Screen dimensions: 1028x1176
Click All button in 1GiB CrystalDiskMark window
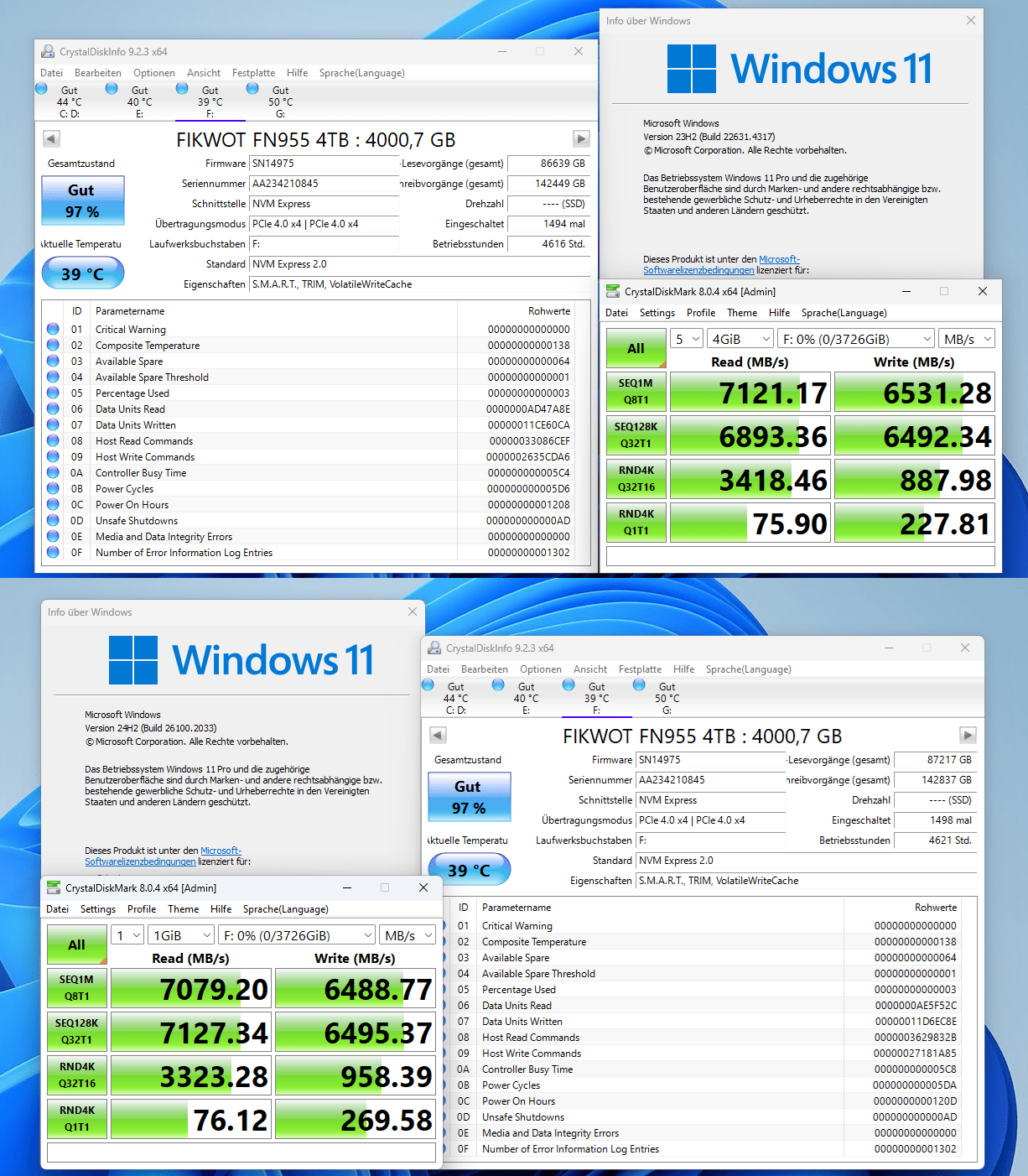[x=76, y=944]
